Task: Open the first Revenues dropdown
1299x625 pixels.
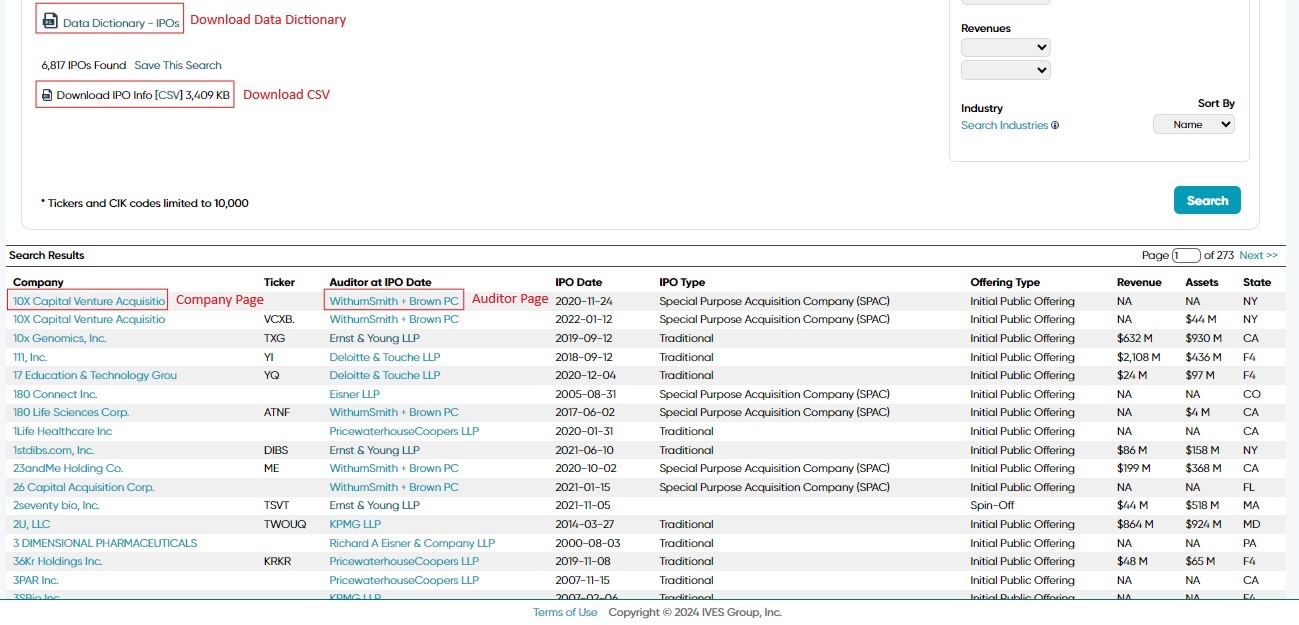Action: (x=1005, y=47)
